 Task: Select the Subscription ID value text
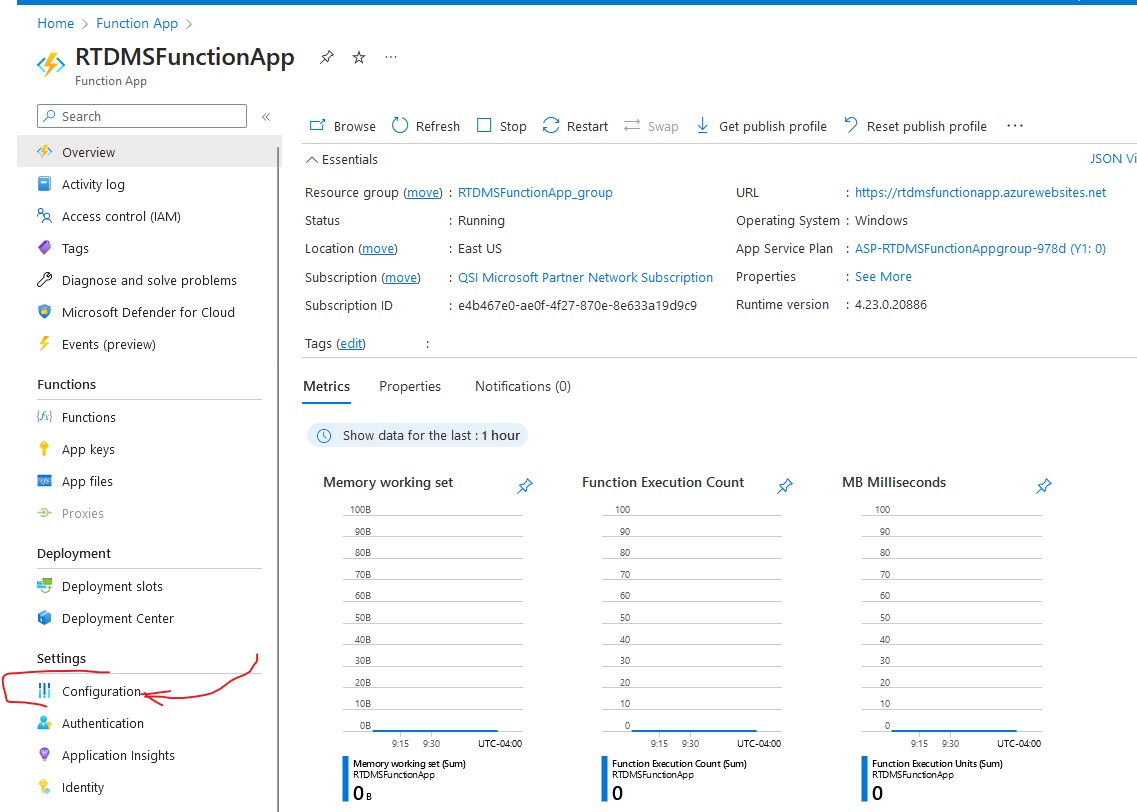(577, 305)
